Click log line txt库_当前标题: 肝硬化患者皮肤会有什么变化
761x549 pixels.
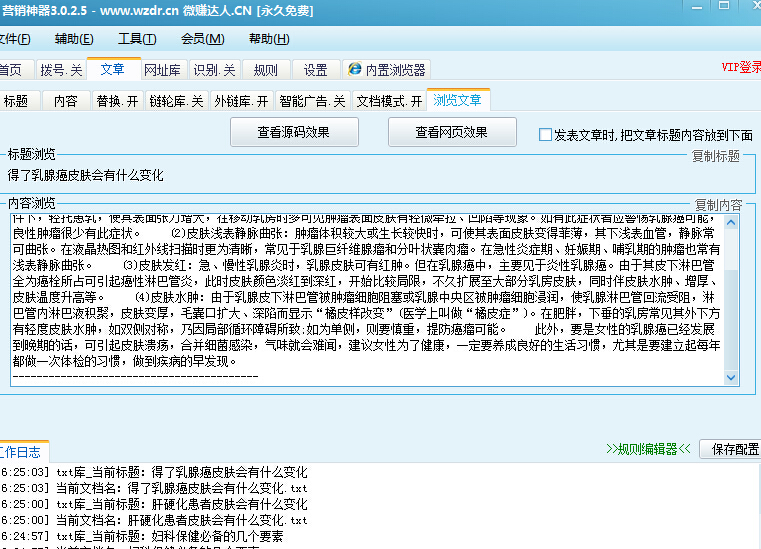[x=182, y=504]
